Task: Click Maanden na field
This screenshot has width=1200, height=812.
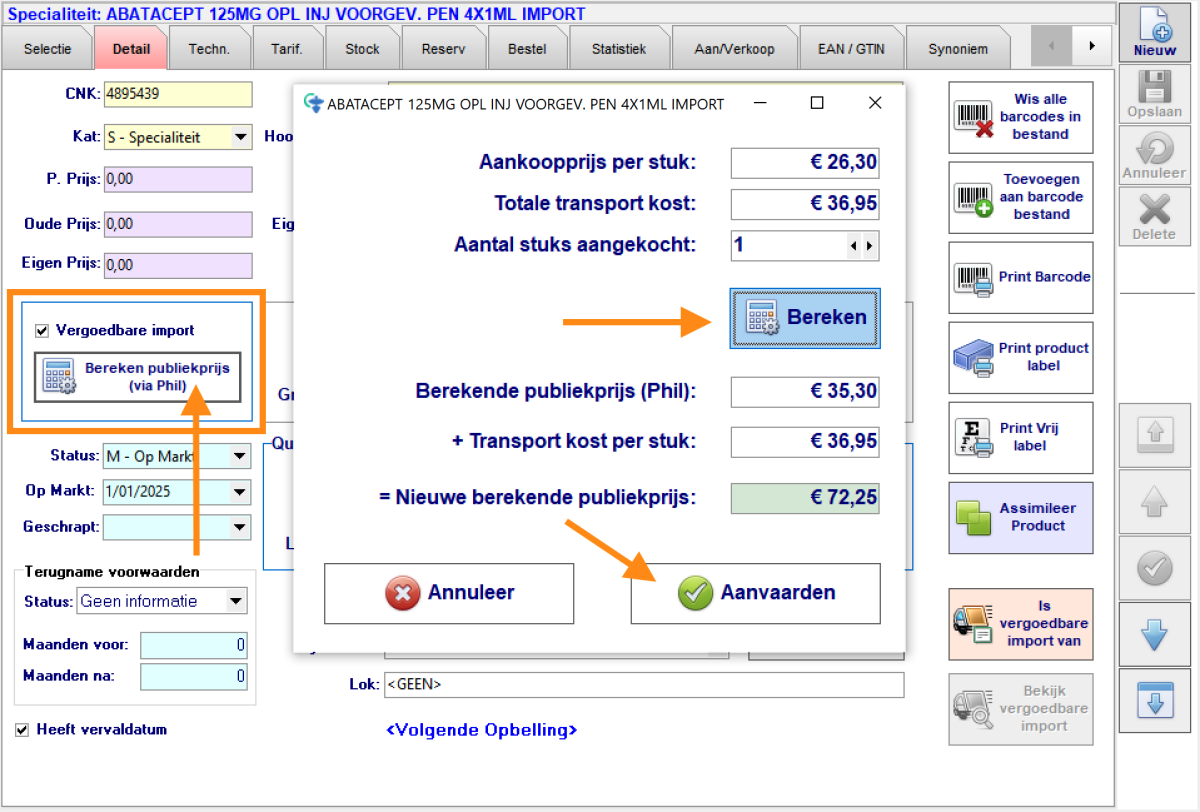Action: pyautogui.click(x=194, y=677)
